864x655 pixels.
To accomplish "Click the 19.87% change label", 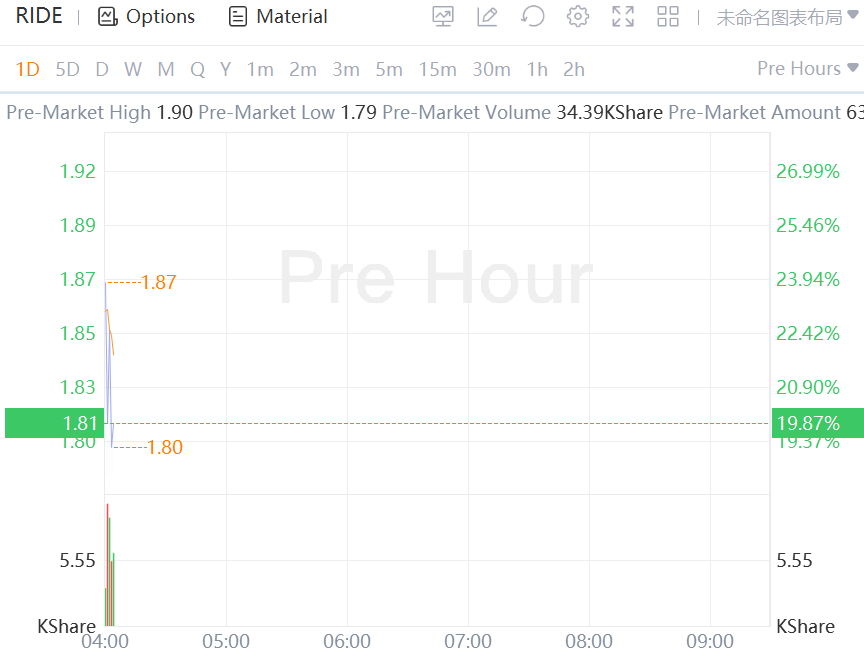I will (808, 423).
